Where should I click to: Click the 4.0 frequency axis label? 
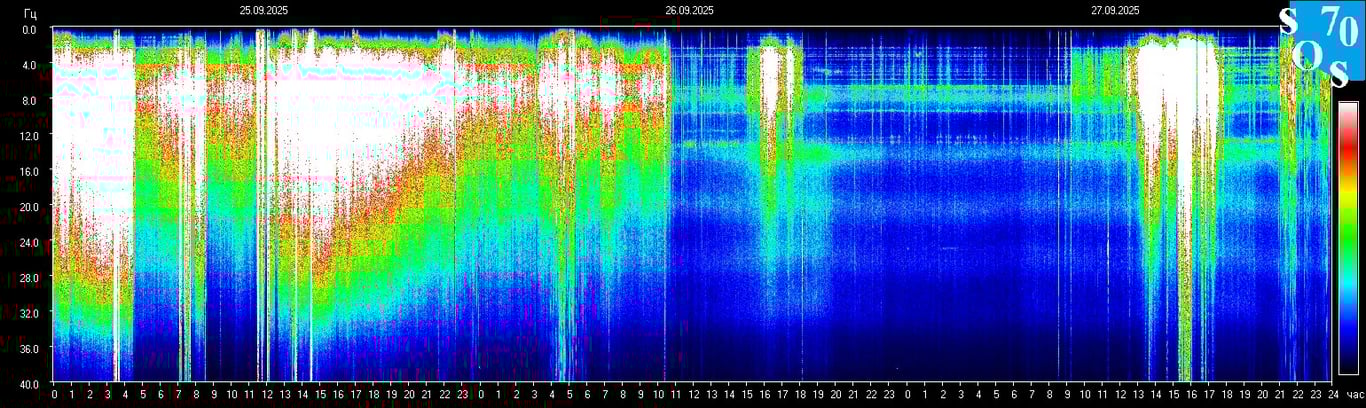[x=29, y=65]
